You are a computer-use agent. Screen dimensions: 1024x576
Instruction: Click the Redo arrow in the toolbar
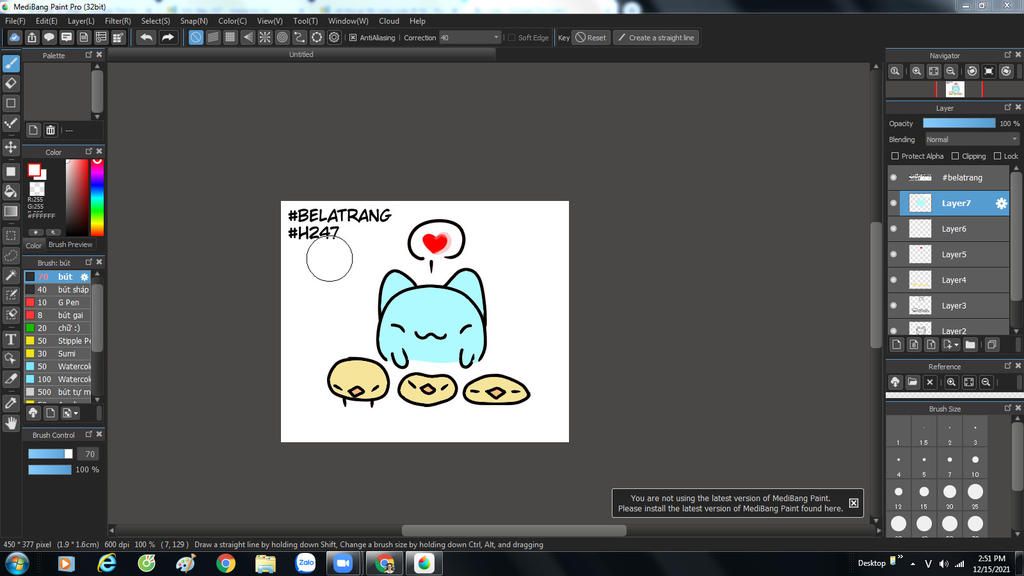coord(168,37)
